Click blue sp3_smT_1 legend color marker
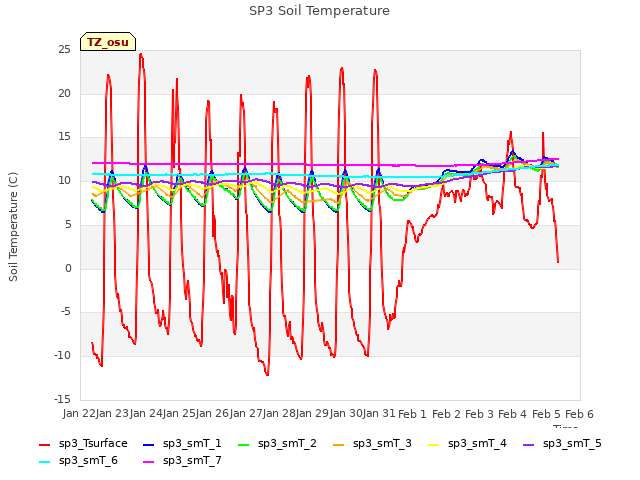The width and height of the screenshot is (640, 480). tap(149, 445)
